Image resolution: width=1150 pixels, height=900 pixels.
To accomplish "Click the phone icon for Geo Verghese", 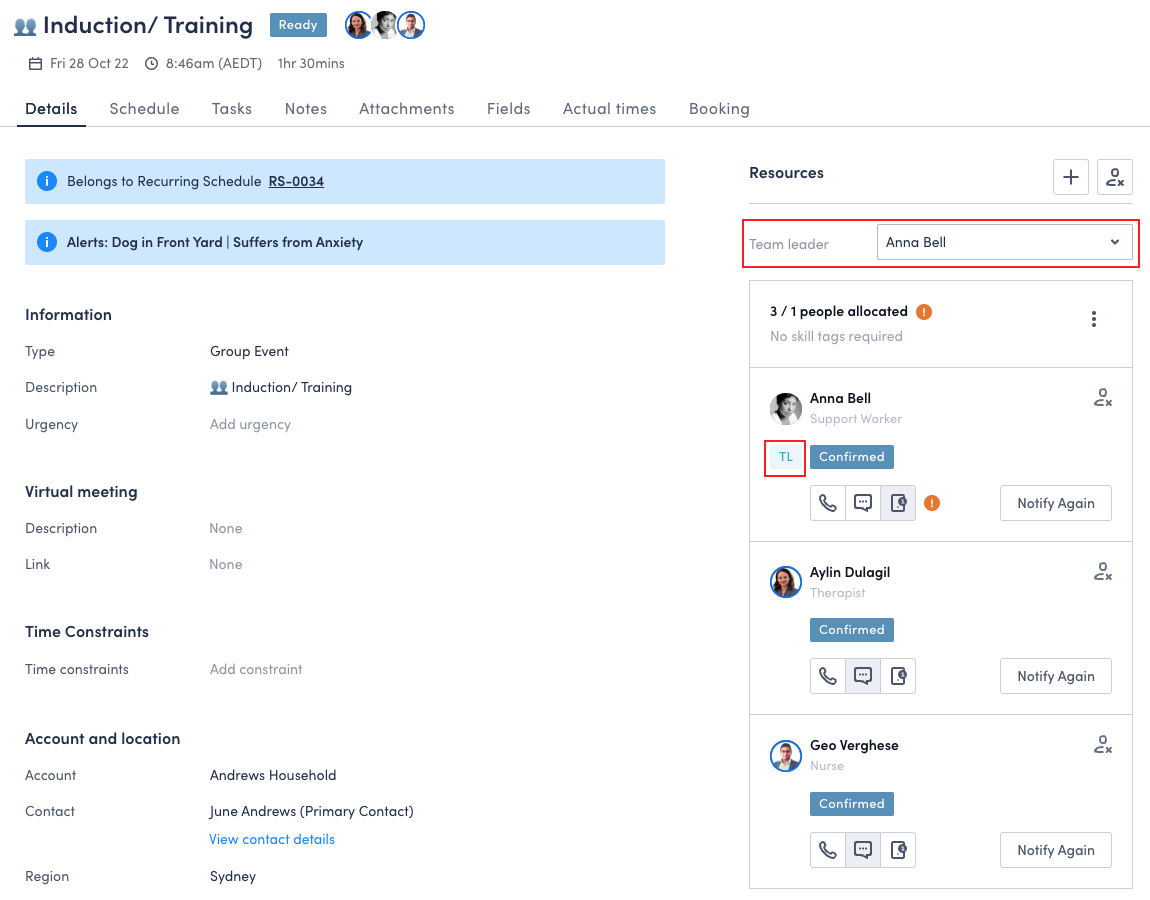I will pos(828,850).
